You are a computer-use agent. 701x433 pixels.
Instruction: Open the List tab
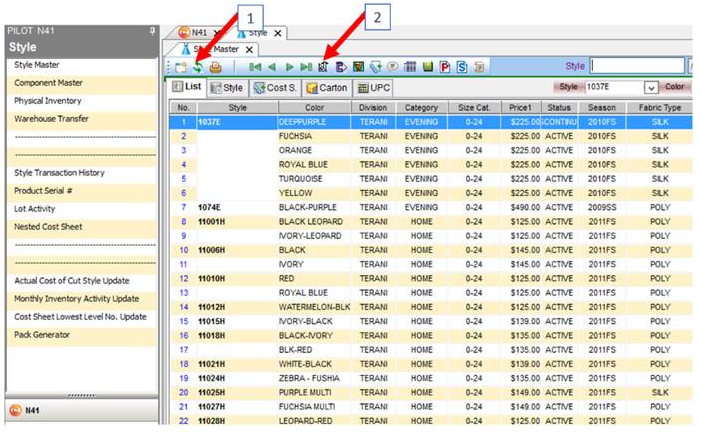[x=187, y=87]
